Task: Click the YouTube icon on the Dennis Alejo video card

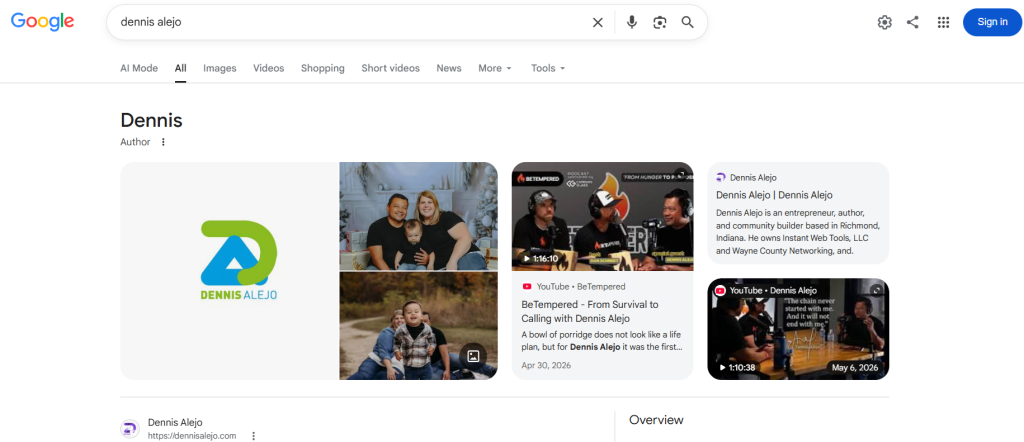Action: pos(720,291)
